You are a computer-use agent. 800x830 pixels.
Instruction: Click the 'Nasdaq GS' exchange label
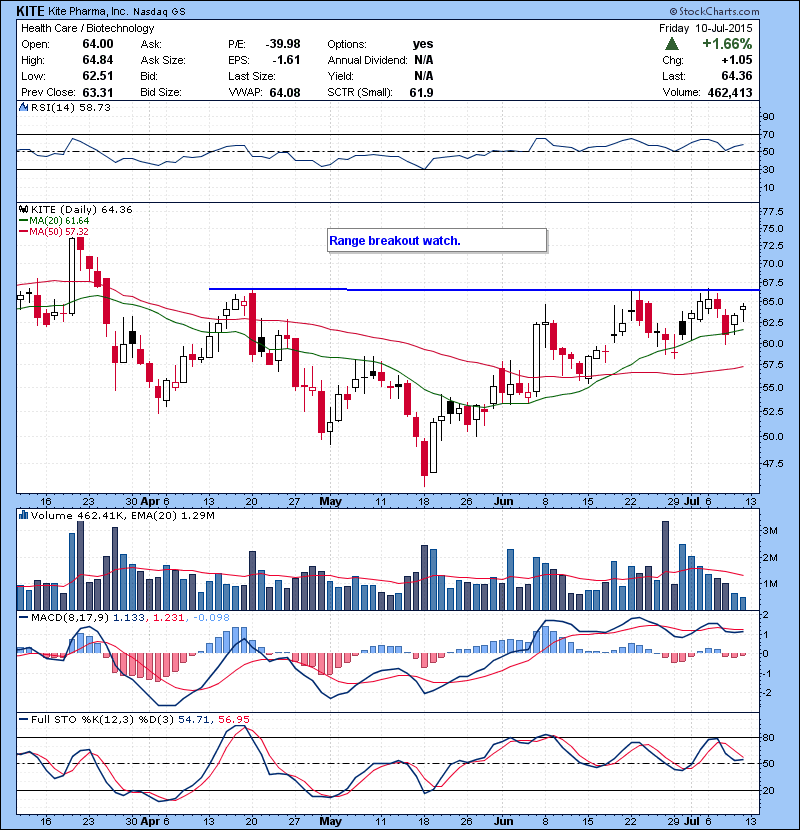coord(159,11)
